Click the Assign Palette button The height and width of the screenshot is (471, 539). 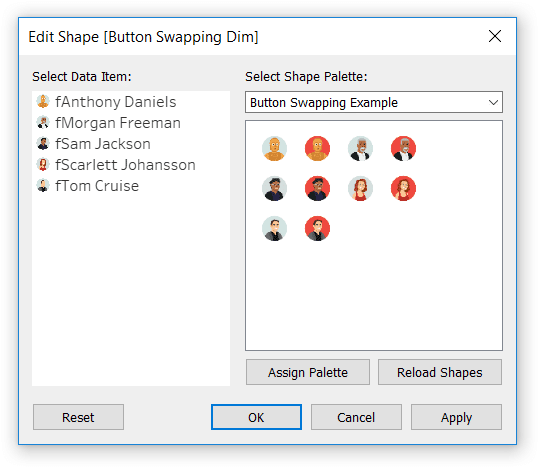click(x=308, y=372)
